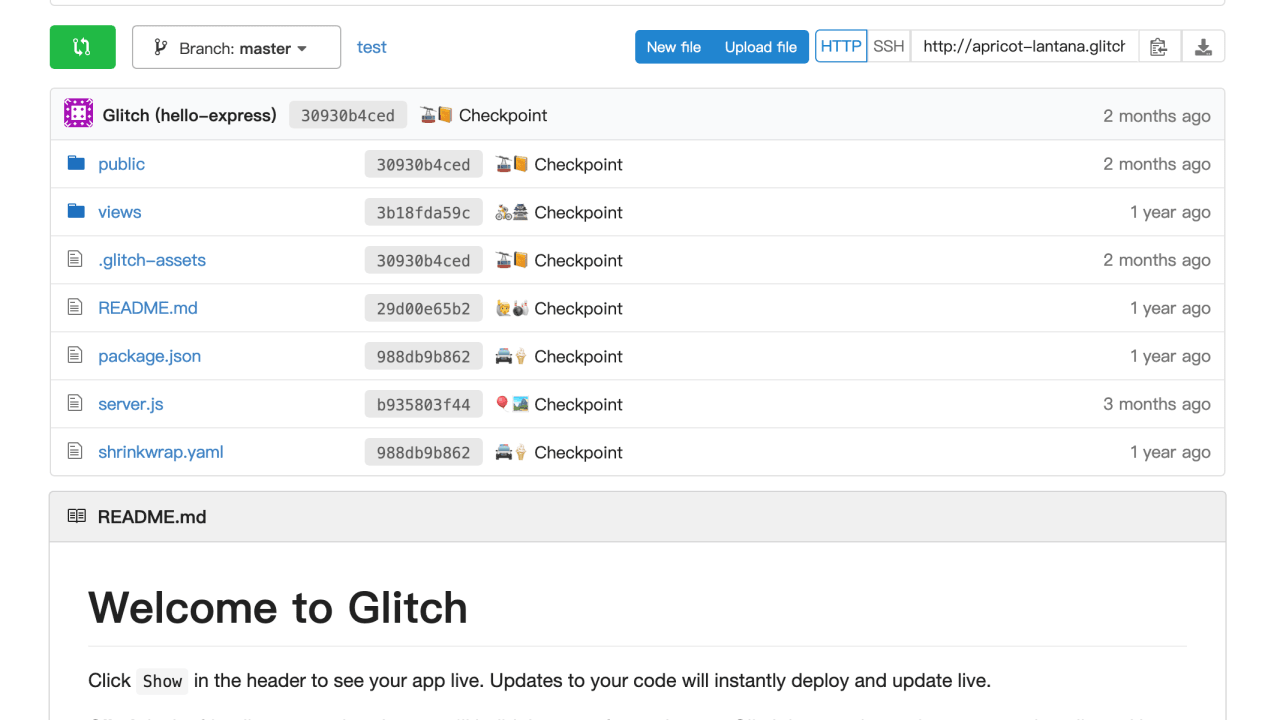Click the Glitch purple avatar icon

79,113
